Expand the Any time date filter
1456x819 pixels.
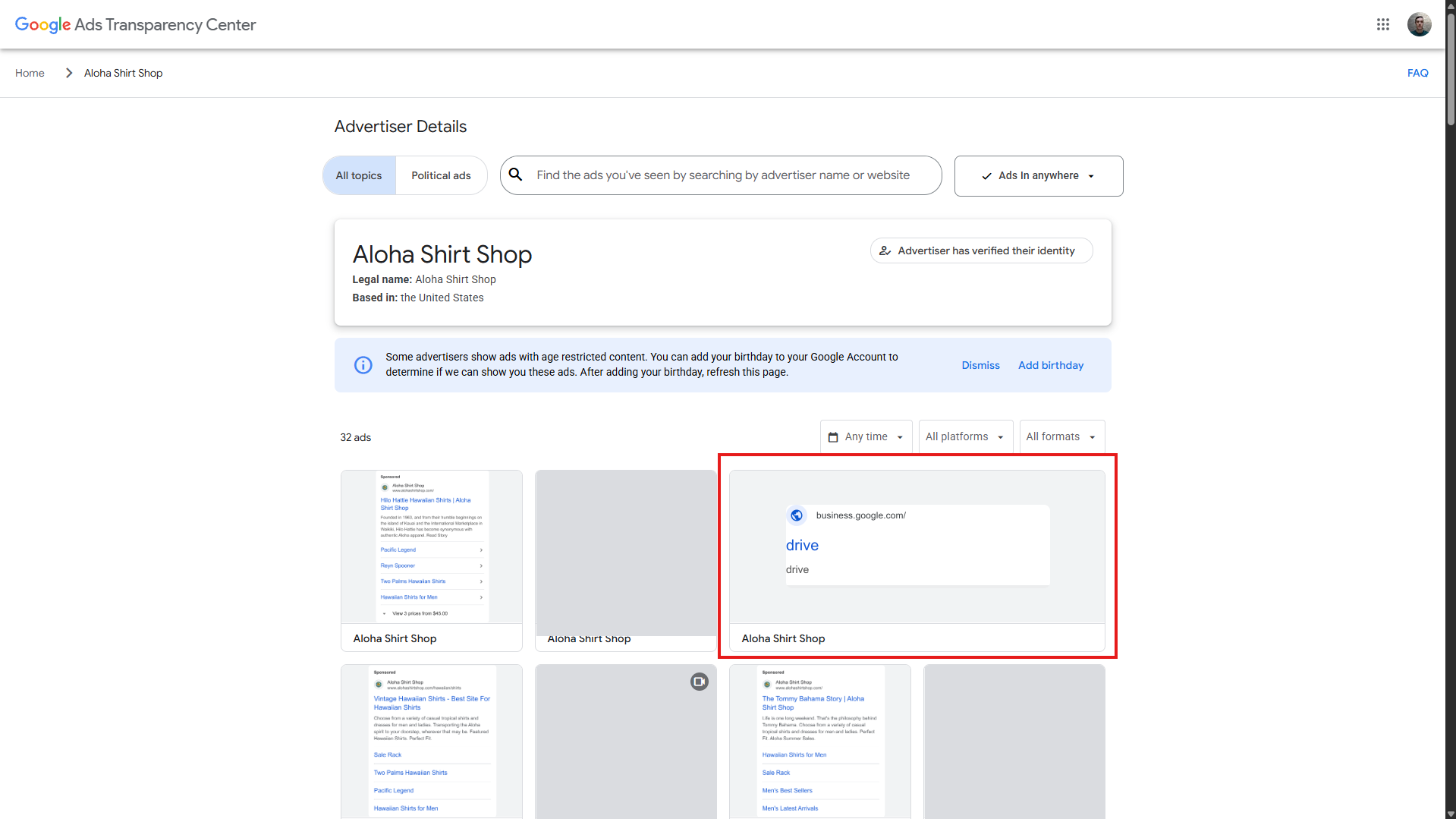pos(866,437)
